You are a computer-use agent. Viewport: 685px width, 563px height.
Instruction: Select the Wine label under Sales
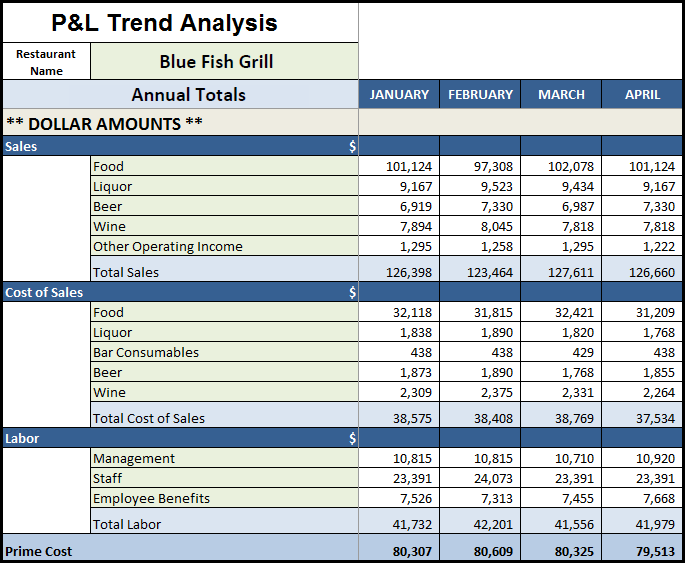225,226
